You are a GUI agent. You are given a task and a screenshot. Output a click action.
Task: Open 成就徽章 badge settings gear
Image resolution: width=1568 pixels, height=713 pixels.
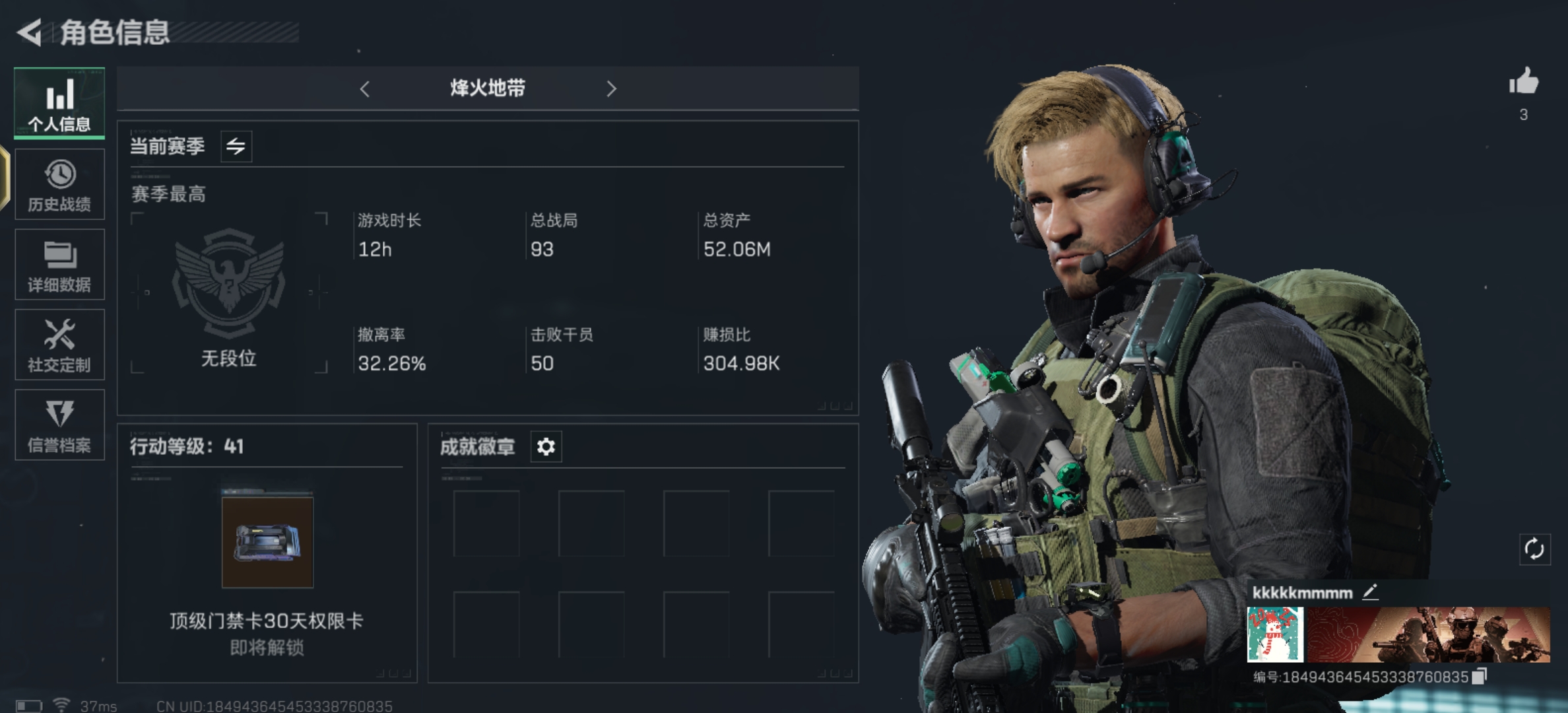pos(546,447)
